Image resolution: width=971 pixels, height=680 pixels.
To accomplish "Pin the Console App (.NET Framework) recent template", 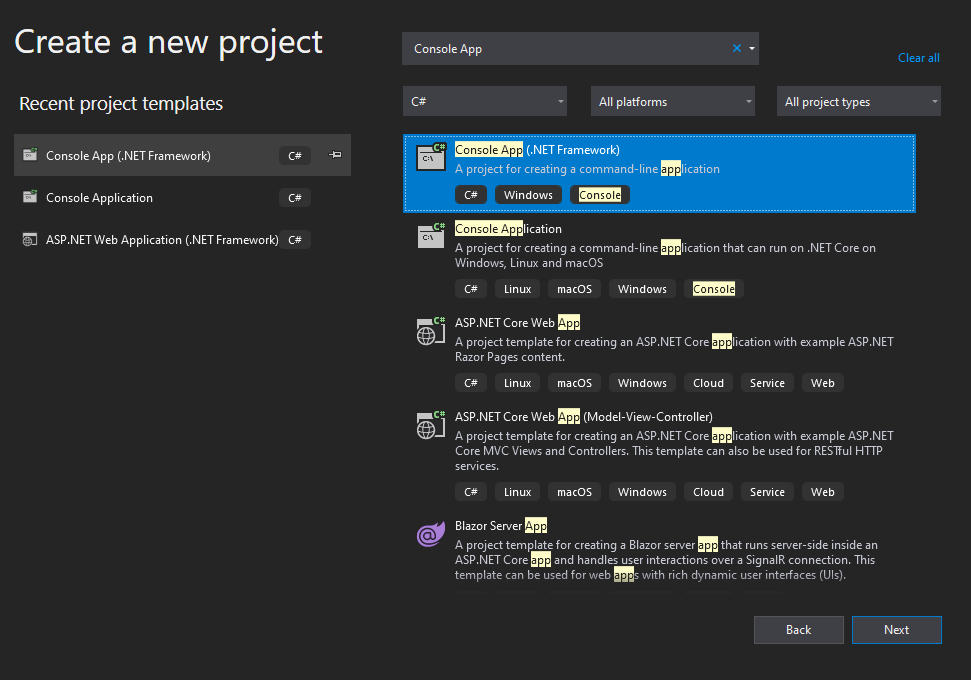I will point(335,155).
